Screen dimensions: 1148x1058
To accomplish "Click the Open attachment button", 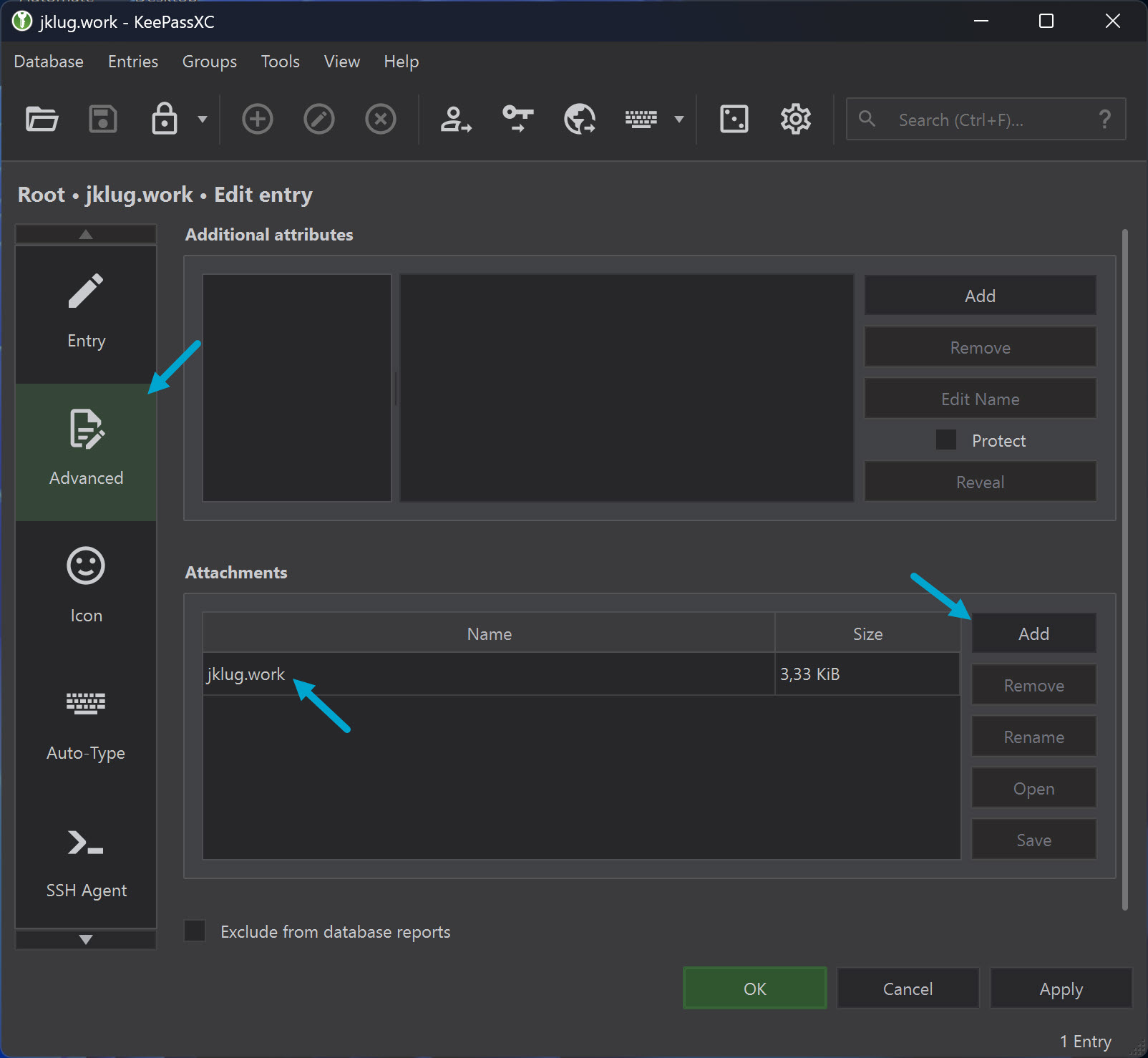I will point(1033,788).
